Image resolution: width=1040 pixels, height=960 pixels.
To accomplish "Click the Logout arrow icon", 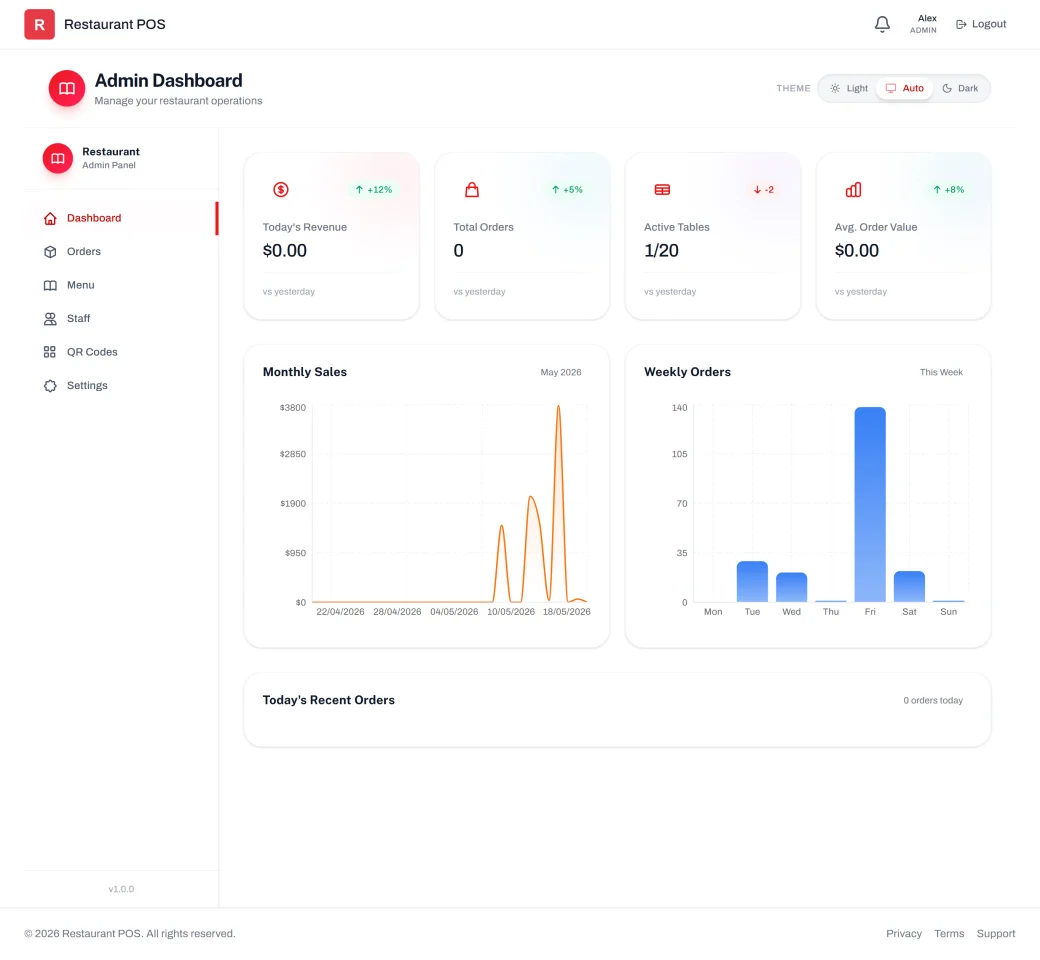I will tap(961, 25).
